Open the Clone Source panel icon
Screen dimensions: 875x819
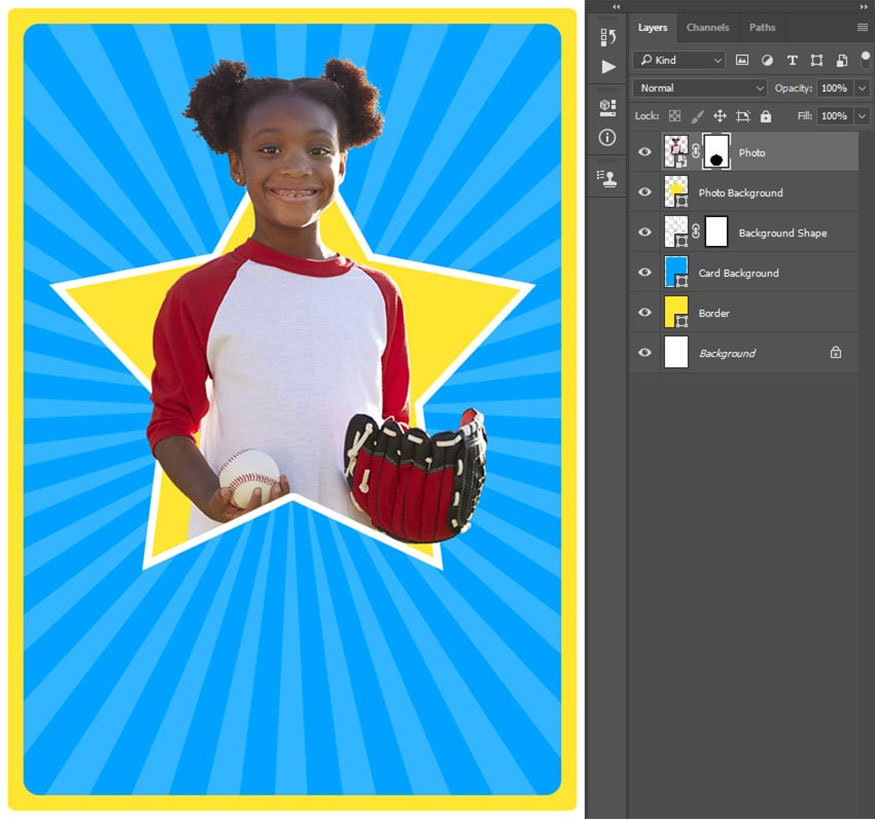pos(608,179)
